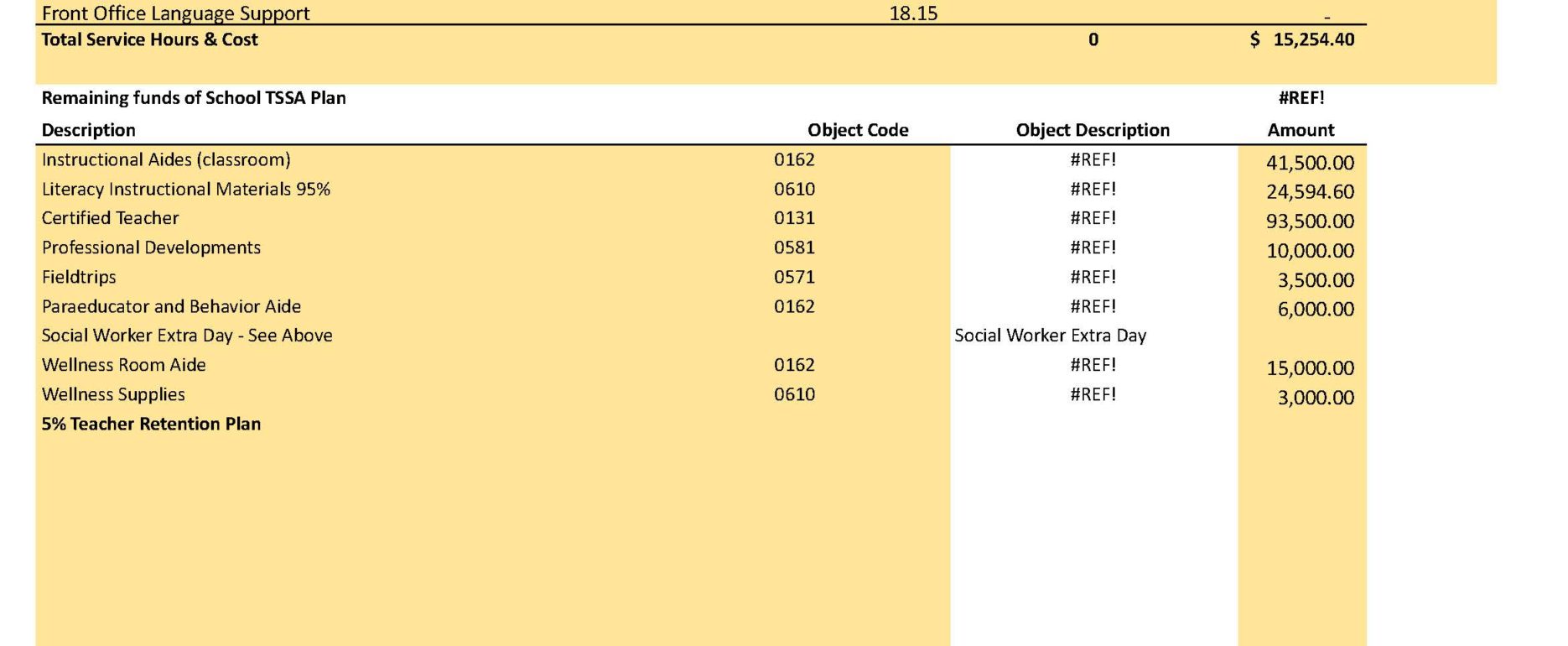Select '5% Teacher Retention Plan' heading

pyautogui.click(x=151, y=424)
